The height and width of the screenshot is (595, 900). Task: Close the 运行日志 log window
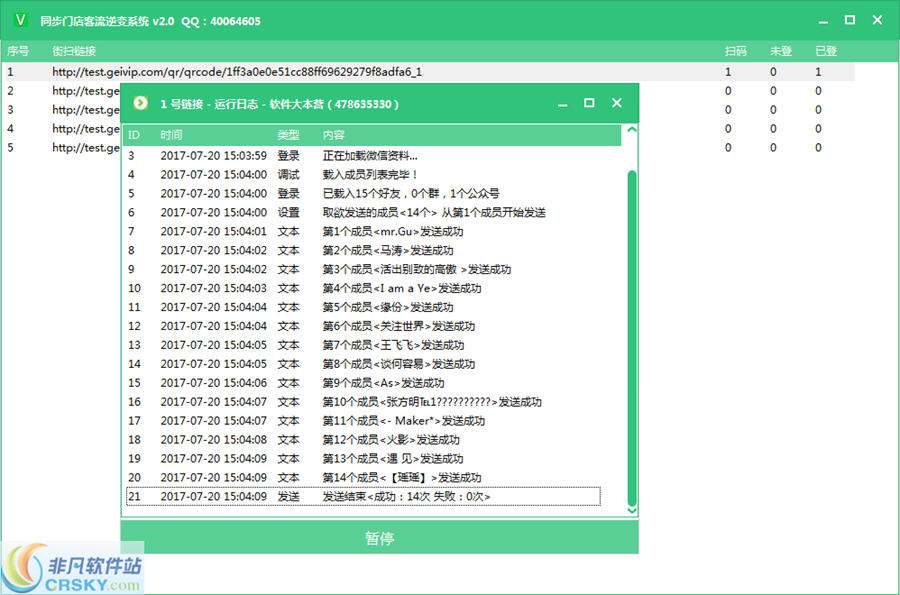[616, 103]
